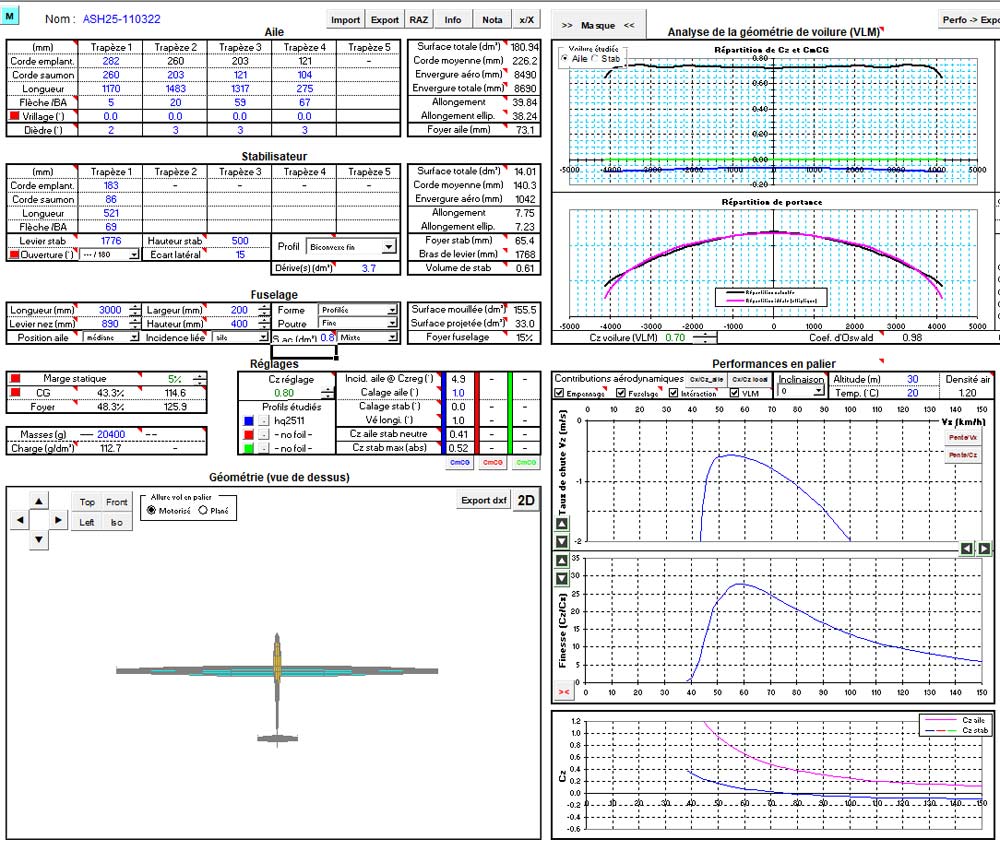
Task: Click down arrow on Taux de chute chart
Action: coord(562,541)
